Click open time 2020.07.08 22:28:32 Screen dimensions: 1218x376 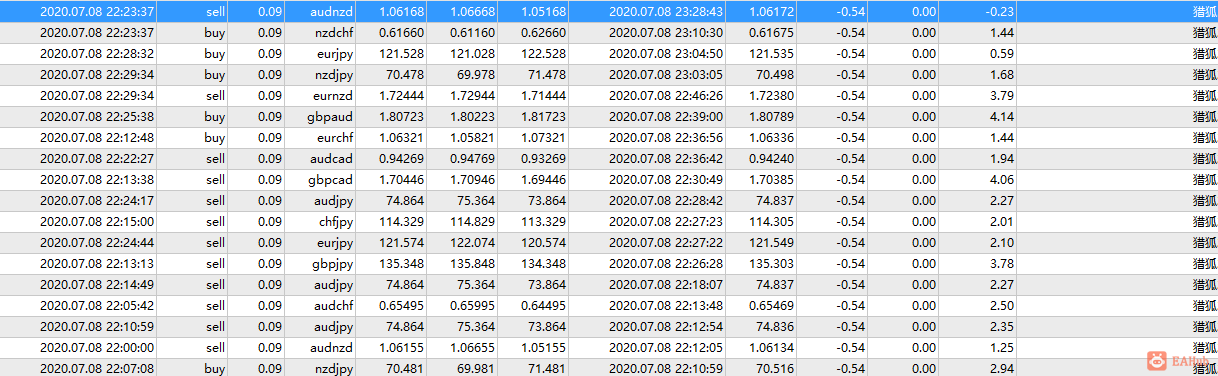click(97, 54)
